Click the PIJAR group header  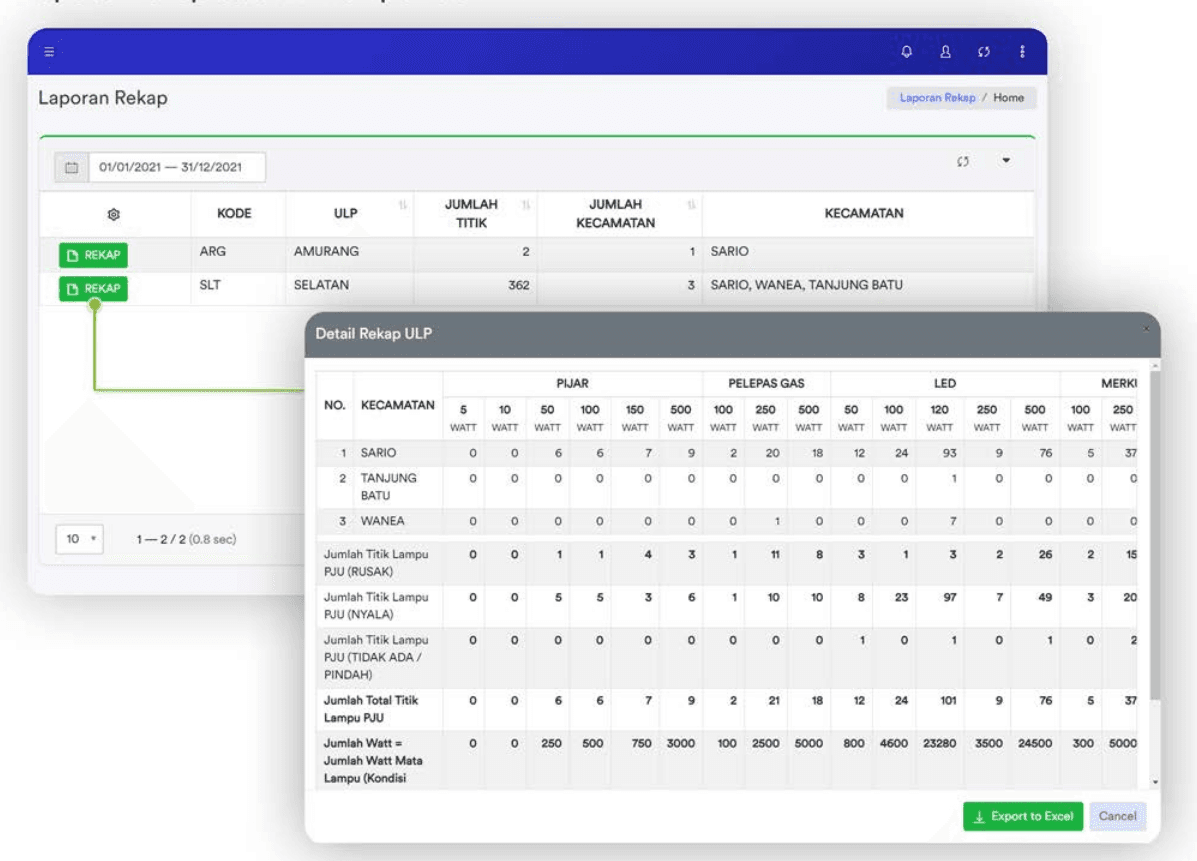pos(572,383)
